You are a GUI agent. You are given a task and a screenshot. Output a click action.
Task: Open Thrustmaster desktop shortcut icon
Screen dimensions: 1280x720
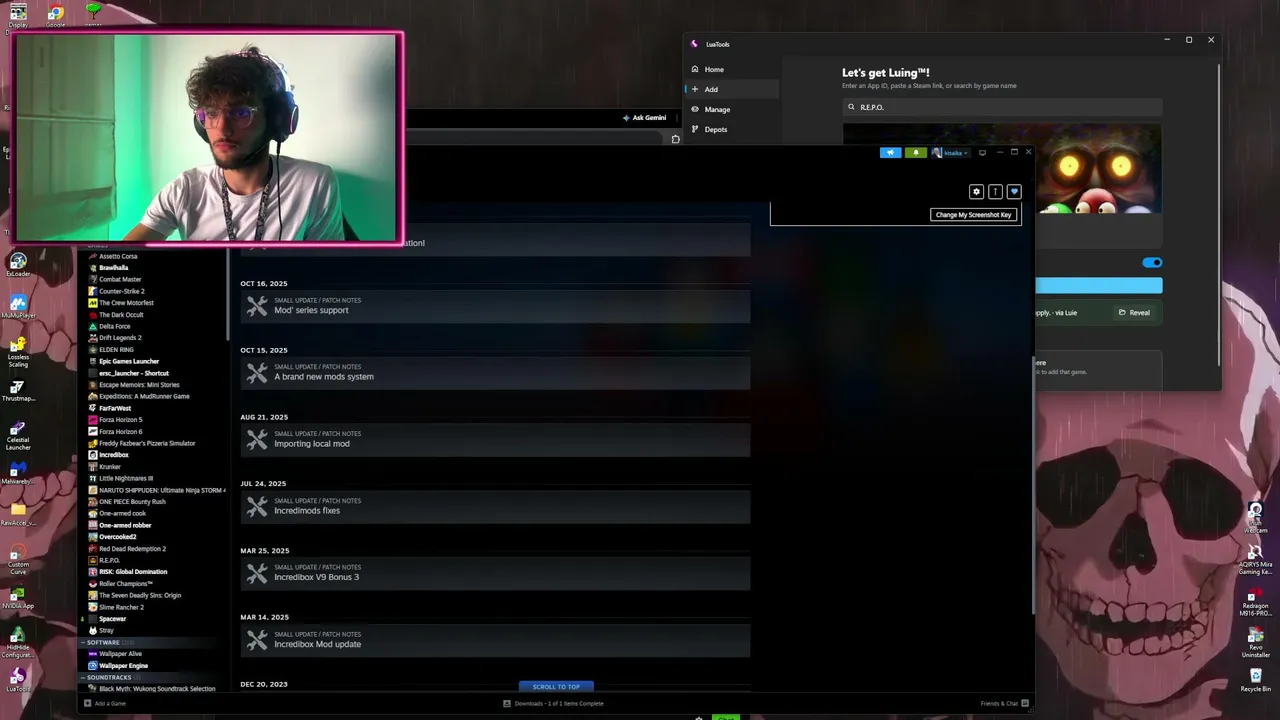coord(18,390)
